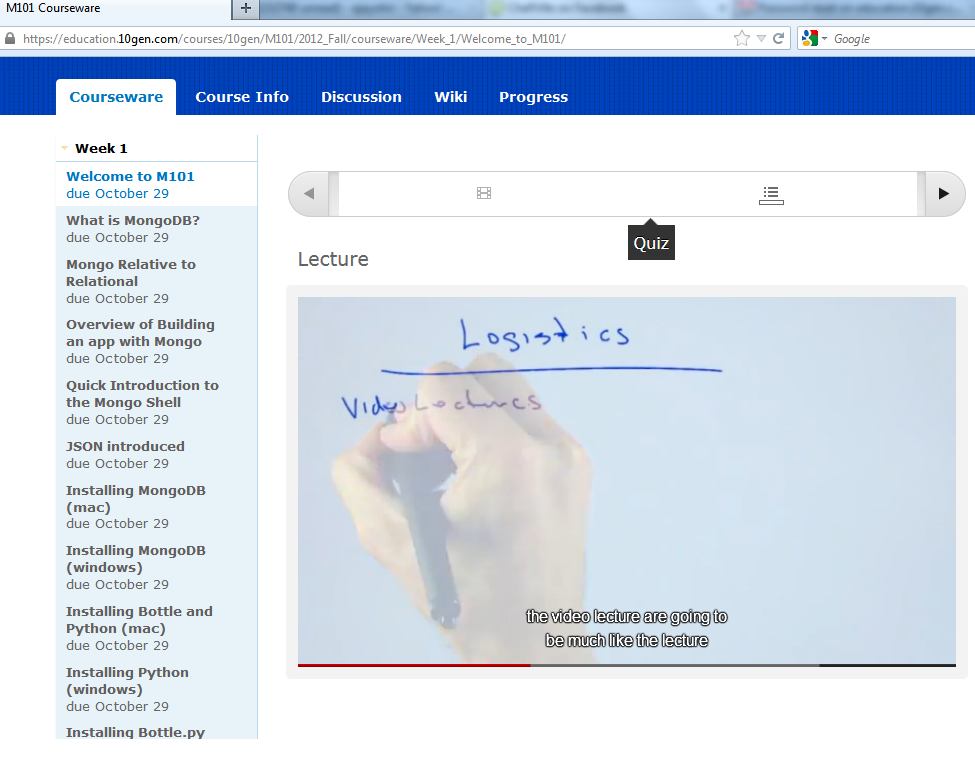Viewport: 975px width, 768px height.
Task: Go to next sequence item arrow
Action: (943, 194)
